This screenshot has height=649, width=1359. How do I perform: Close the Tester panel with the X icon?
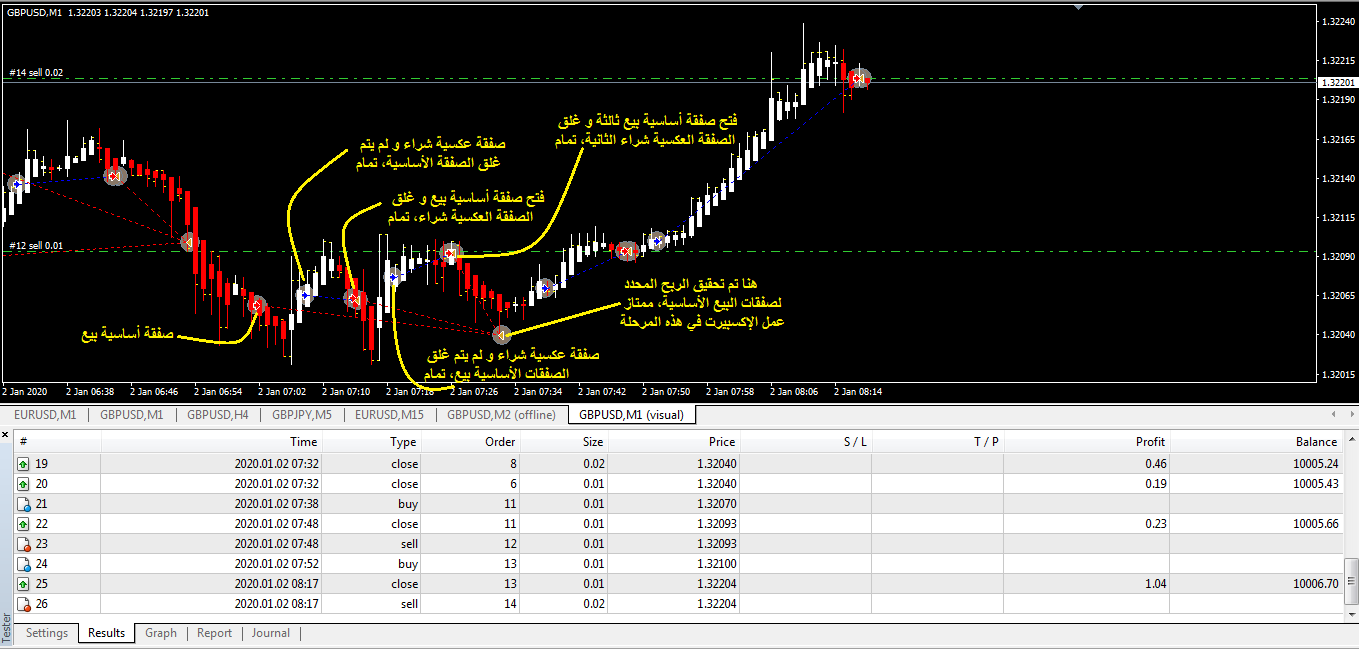(6, 435)
